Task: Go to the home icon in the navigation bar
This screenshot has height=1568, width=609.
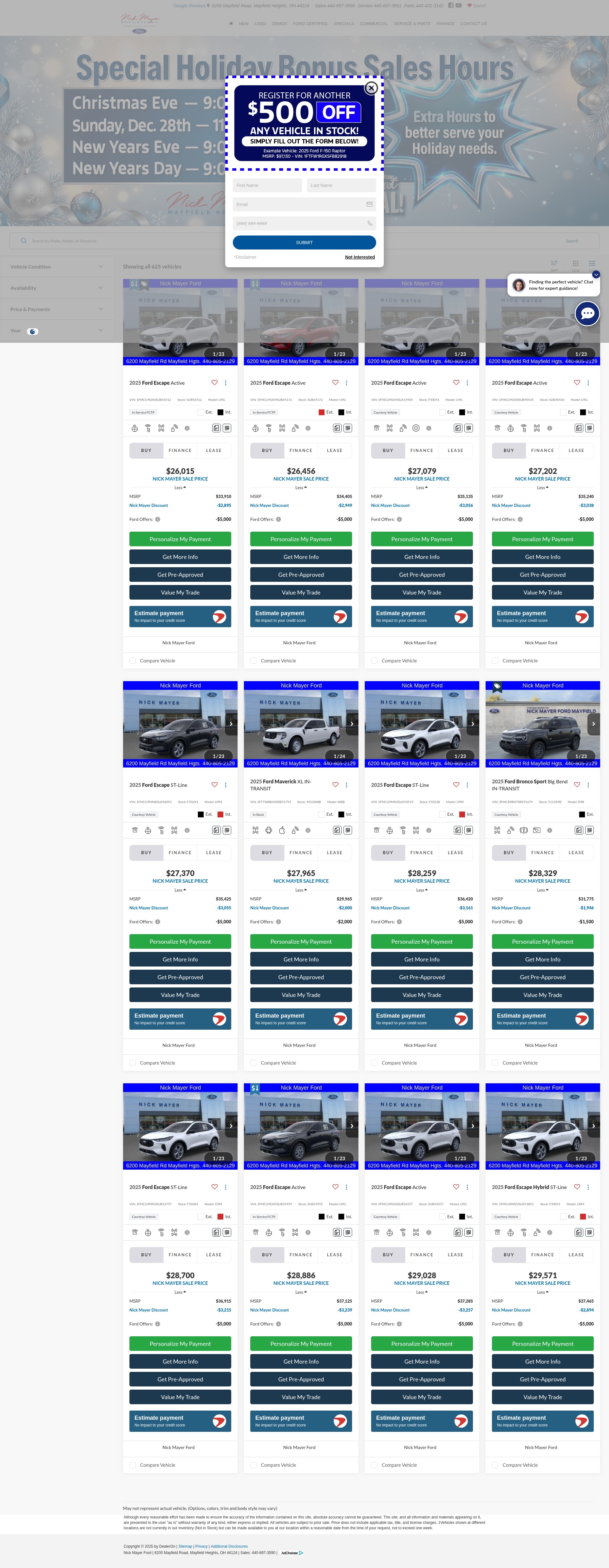Action: click(231, 24)
